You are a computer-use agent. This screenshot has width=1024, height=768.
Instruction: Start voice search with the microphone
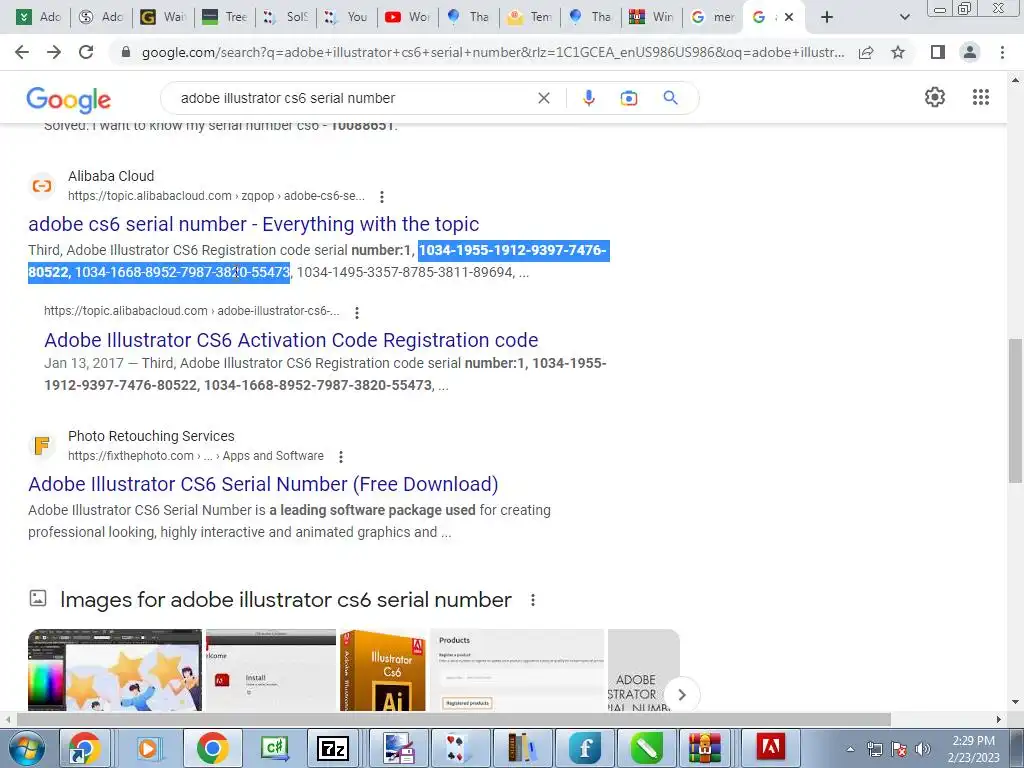588,98
